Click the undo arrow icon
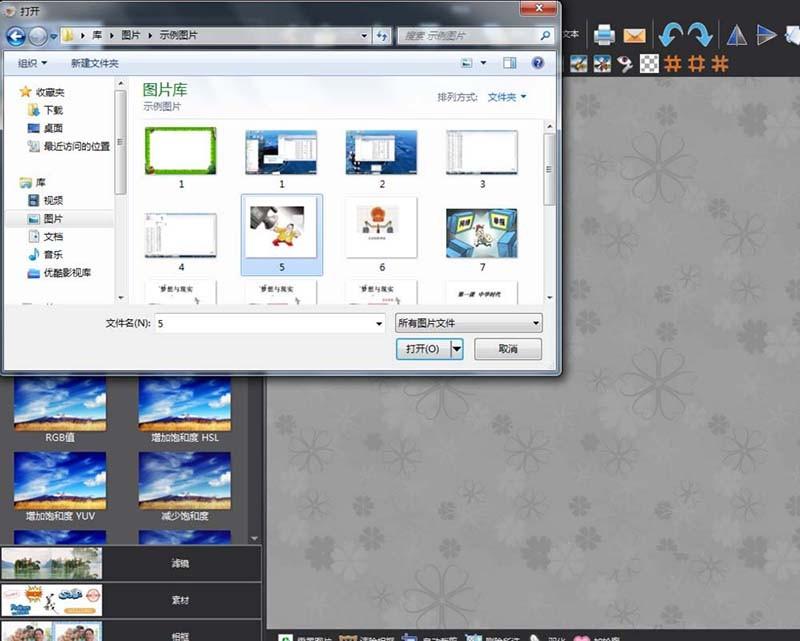Viewport: 800px width, 641px height. click(x=669, y=35)
